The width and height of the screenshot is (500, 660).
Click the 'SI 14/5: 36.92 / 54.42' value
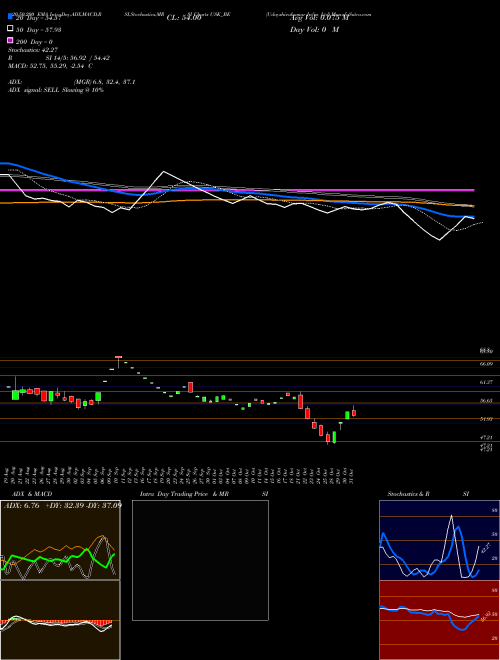point(77,58)
